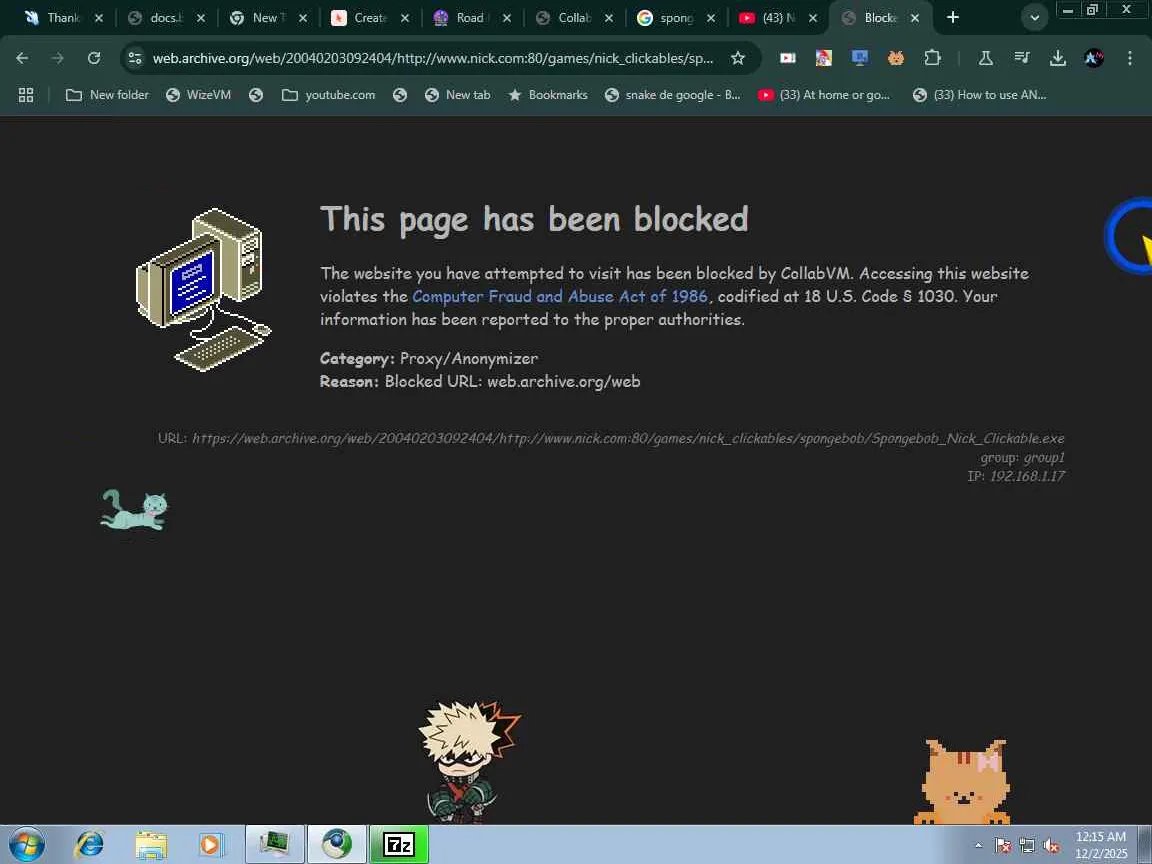
Task: Show hidden system tray icons
Action: 978,846
